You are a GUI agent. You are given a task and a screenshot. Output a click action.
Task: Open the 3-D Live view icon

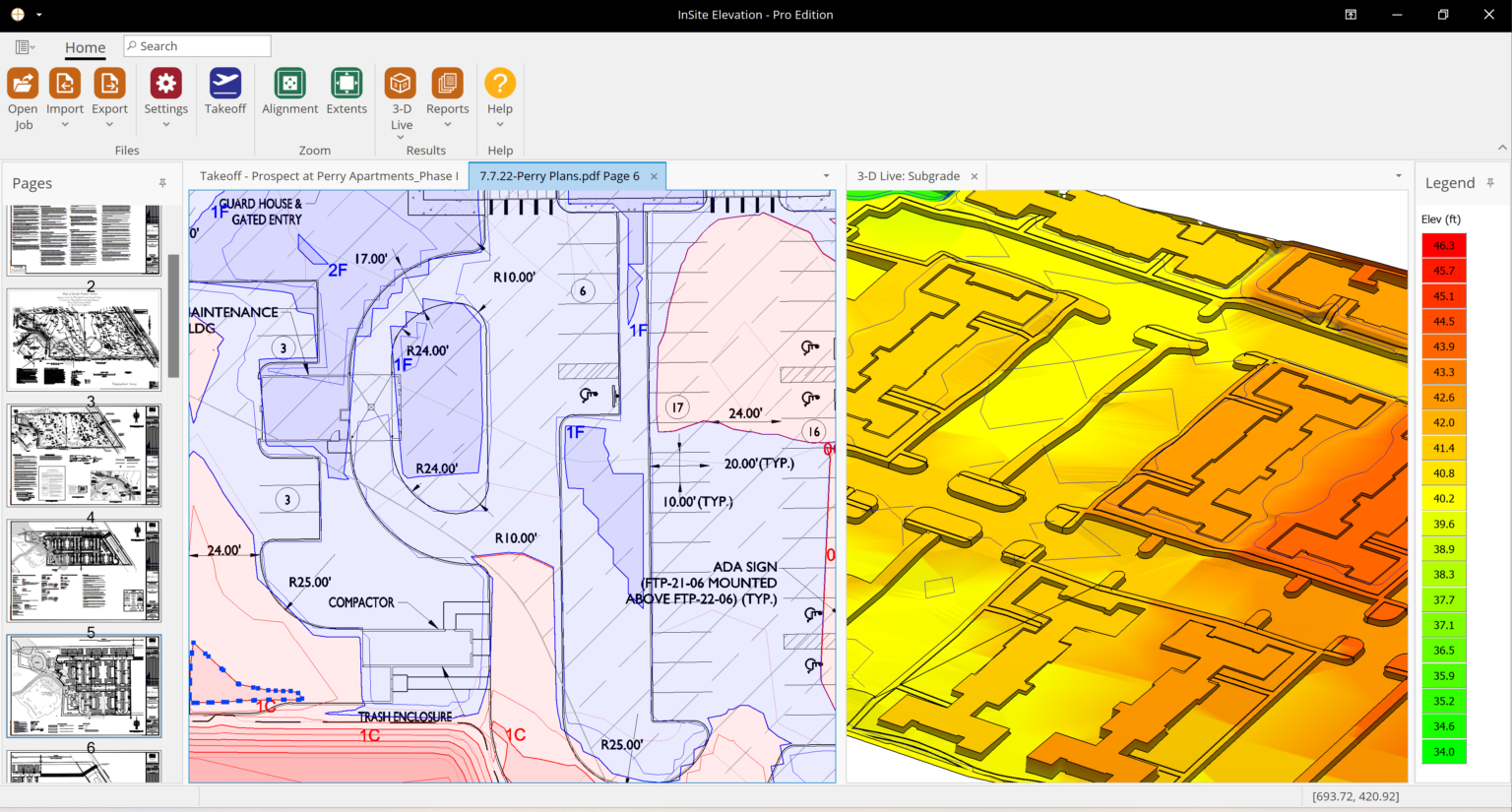[401, 83]
